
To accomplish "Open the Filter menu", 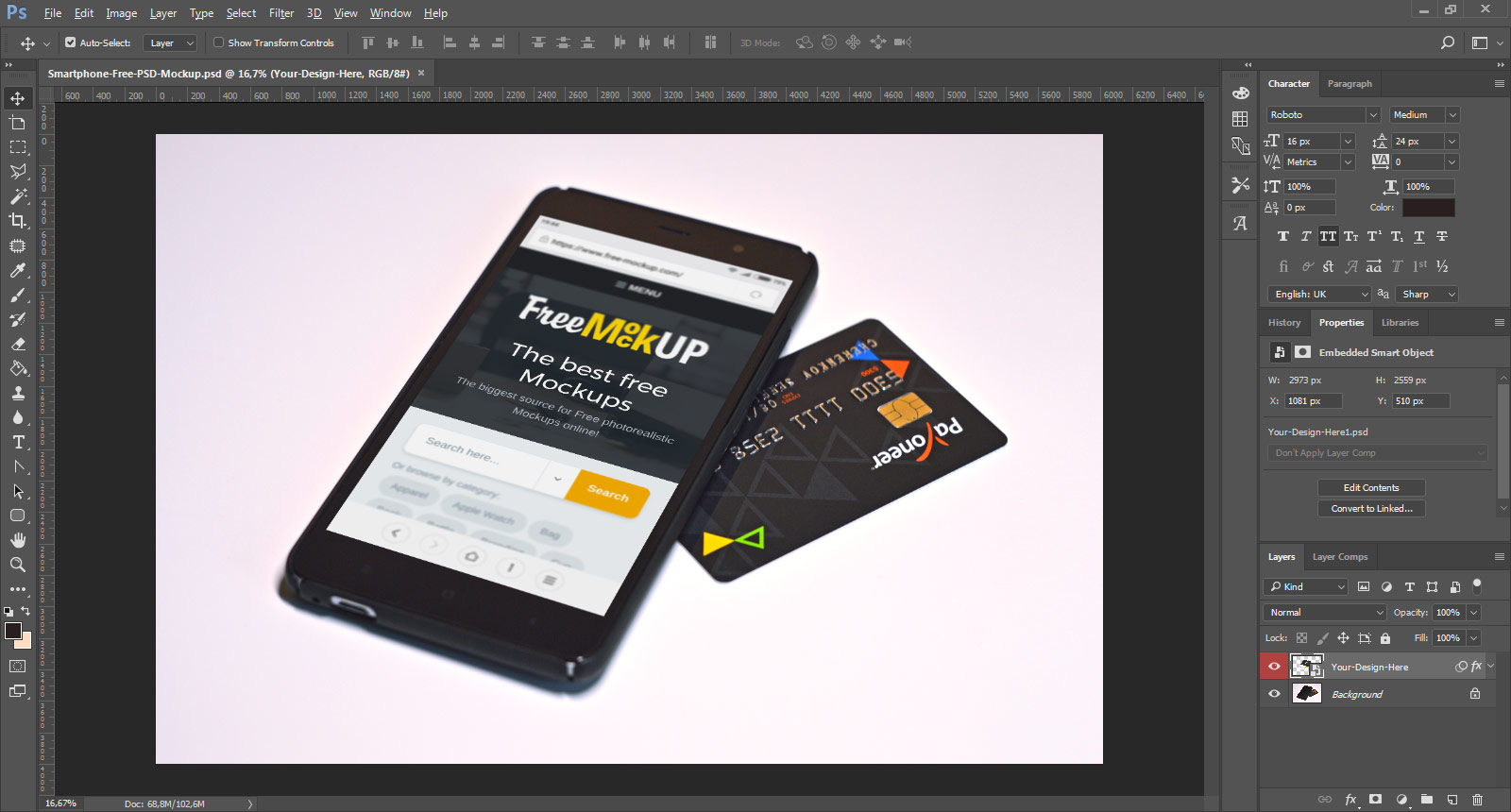I will pos(281,13).
